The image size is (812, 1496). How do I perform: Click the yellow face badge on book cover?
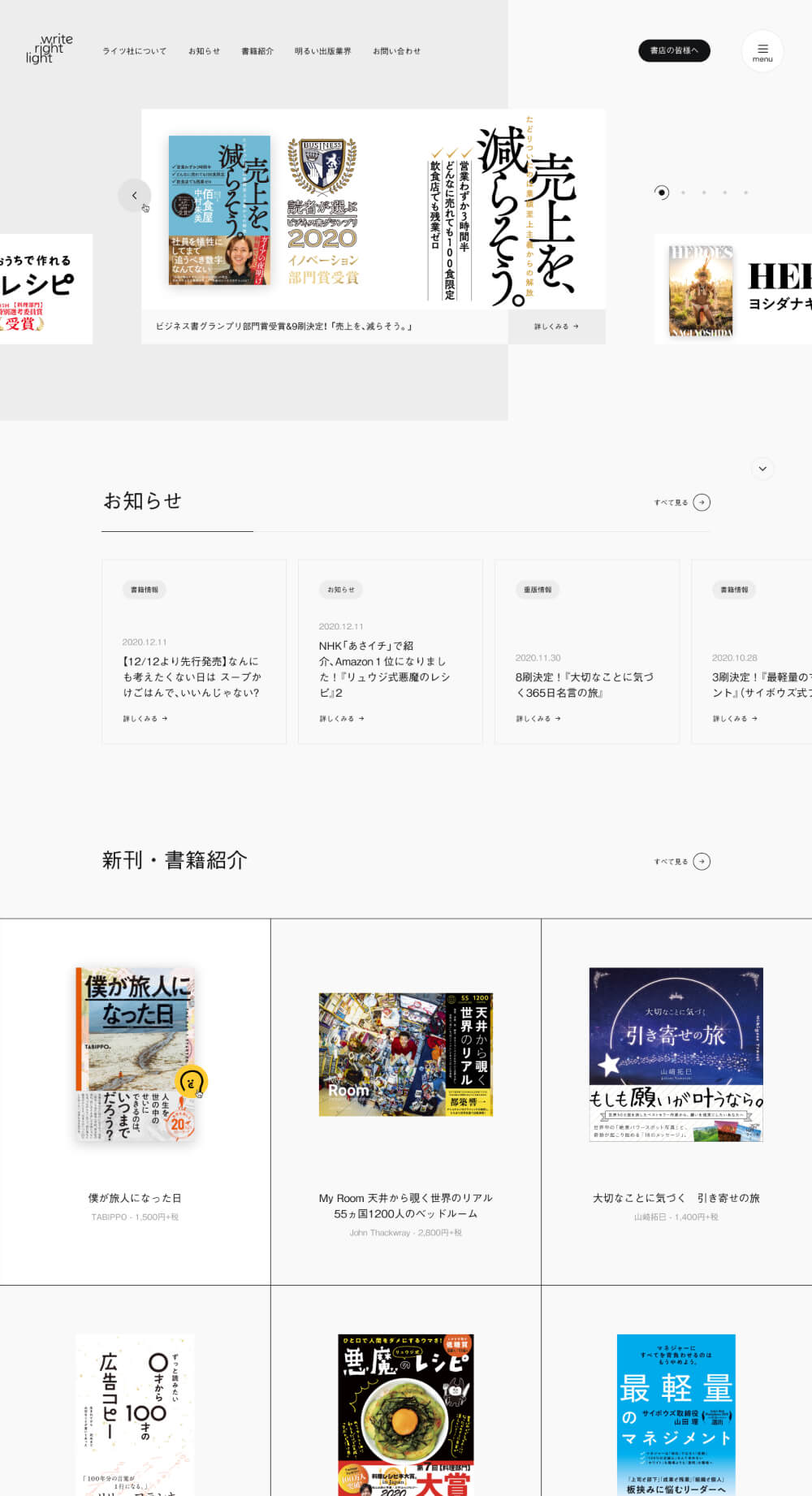pyautogui.click(x=191, y=1081)
